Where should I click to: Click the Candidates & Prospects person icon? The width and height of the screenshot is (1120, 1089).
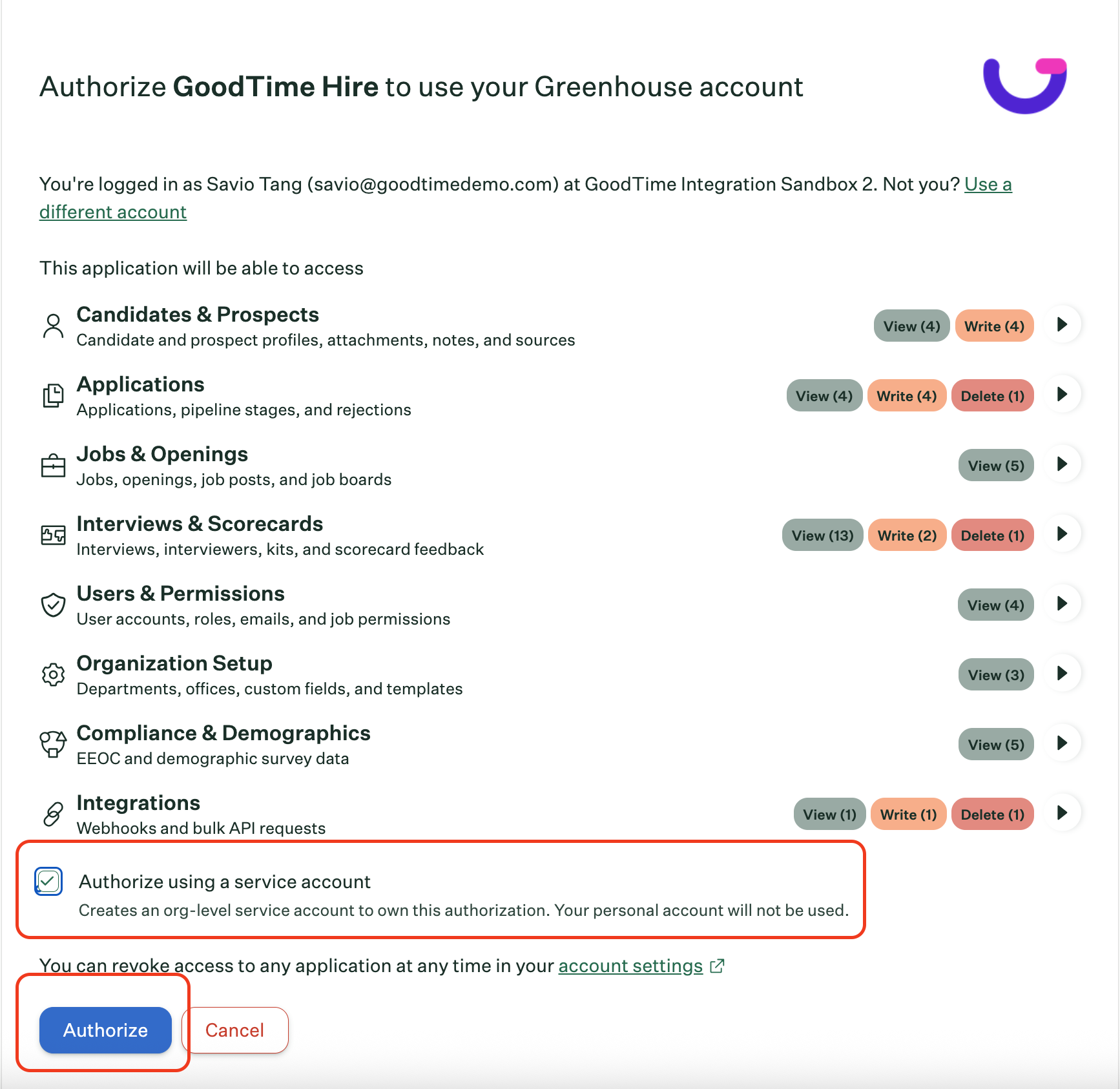54,326
